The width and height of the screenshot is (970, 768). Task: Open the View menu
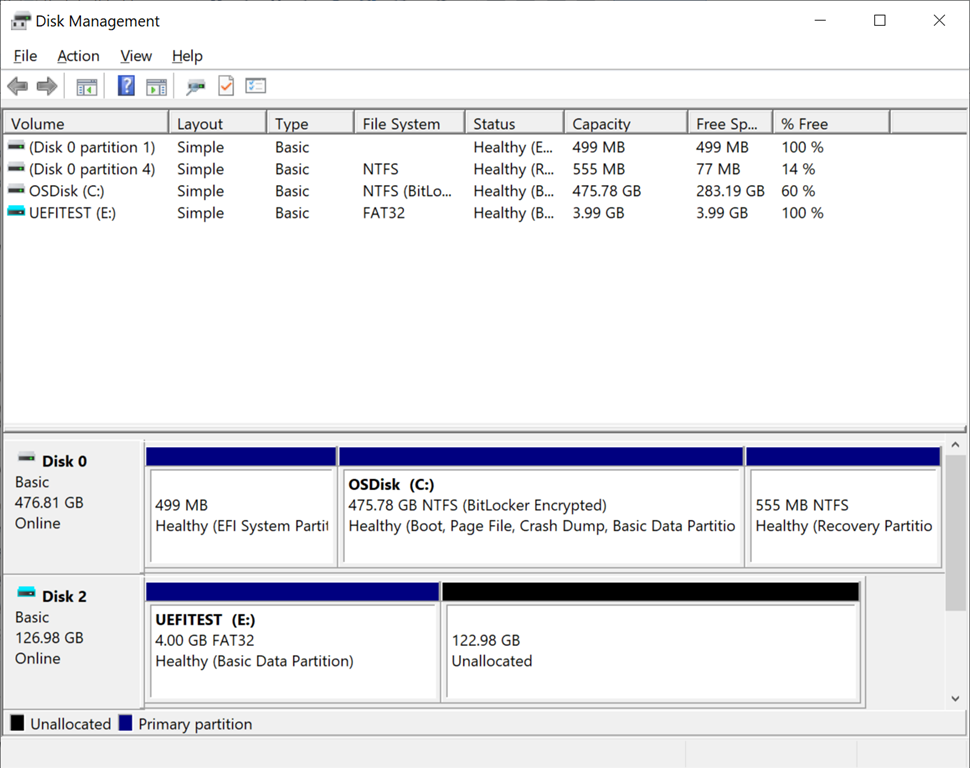[x=136, y=56]
